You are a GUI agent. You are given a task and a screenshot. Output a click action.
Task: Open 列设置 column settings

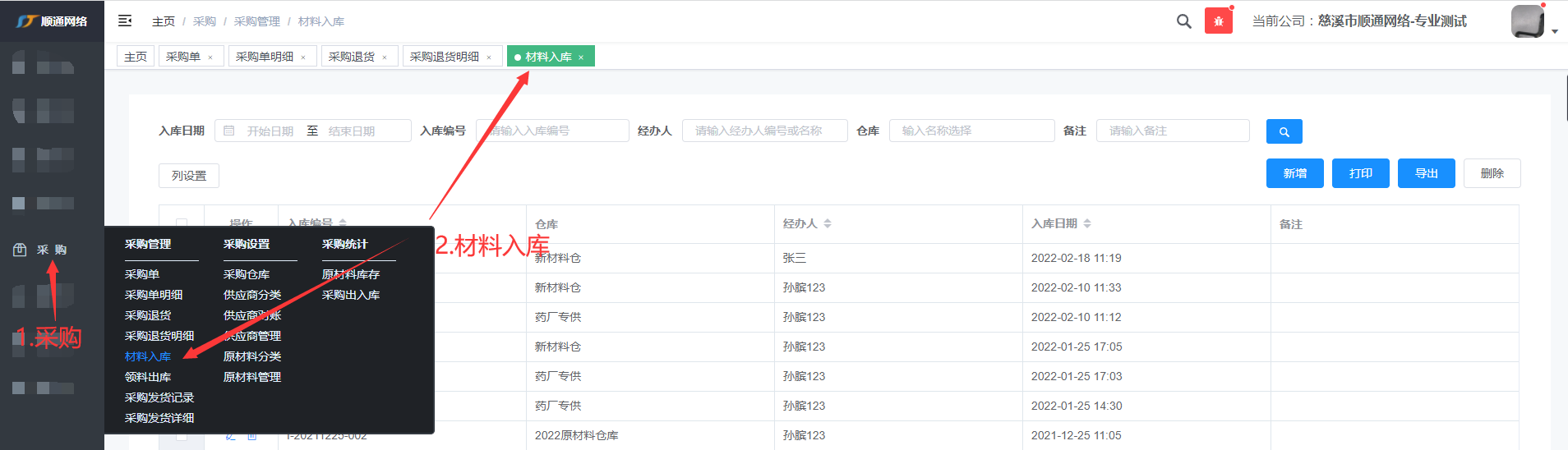(x=189, y=176)
